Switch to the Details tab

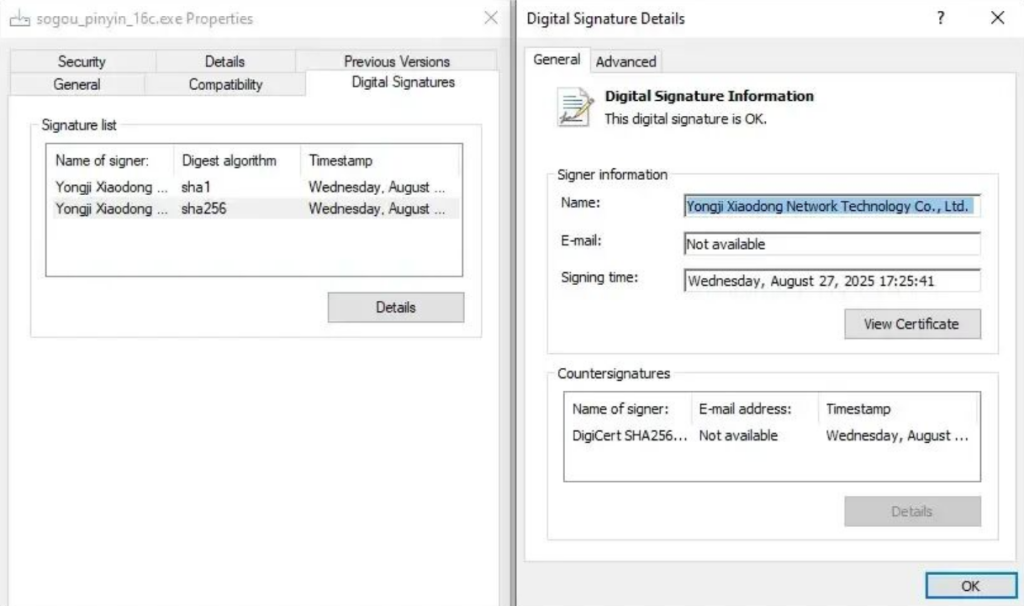[225, 61]
